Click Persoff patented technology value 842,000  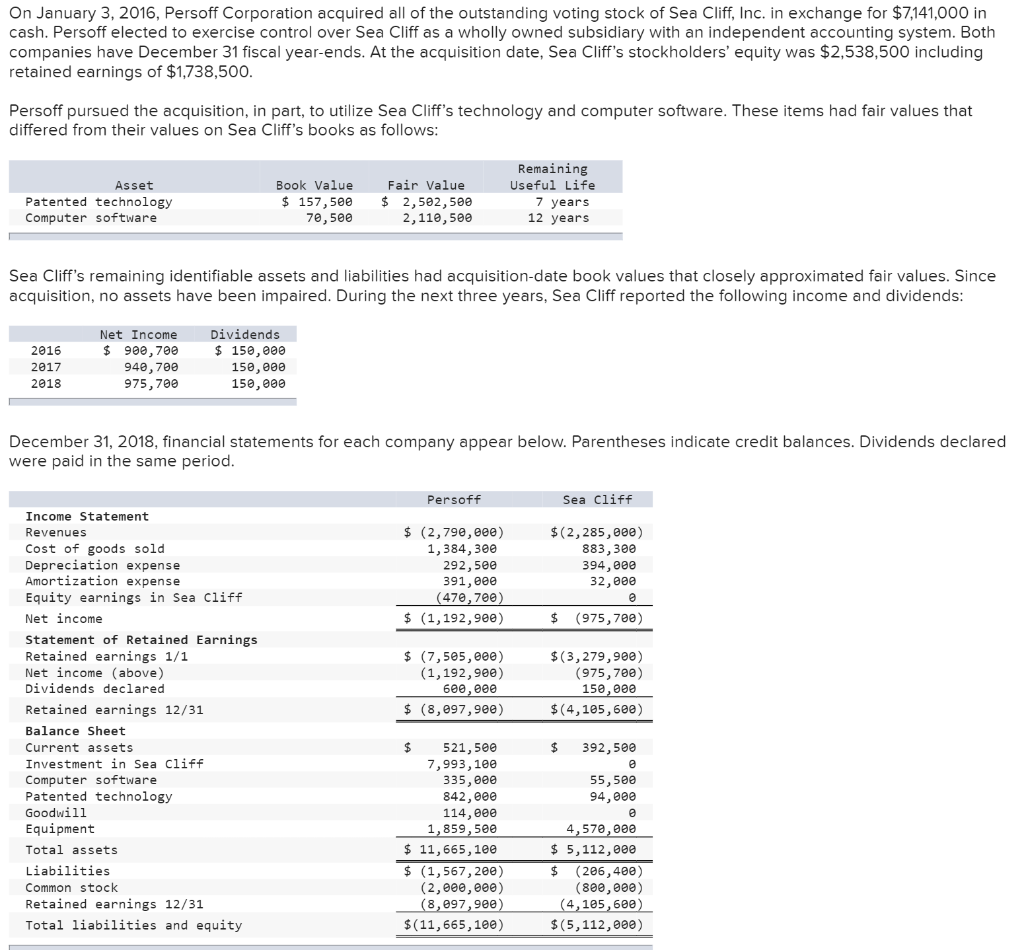tap(470, 797)
